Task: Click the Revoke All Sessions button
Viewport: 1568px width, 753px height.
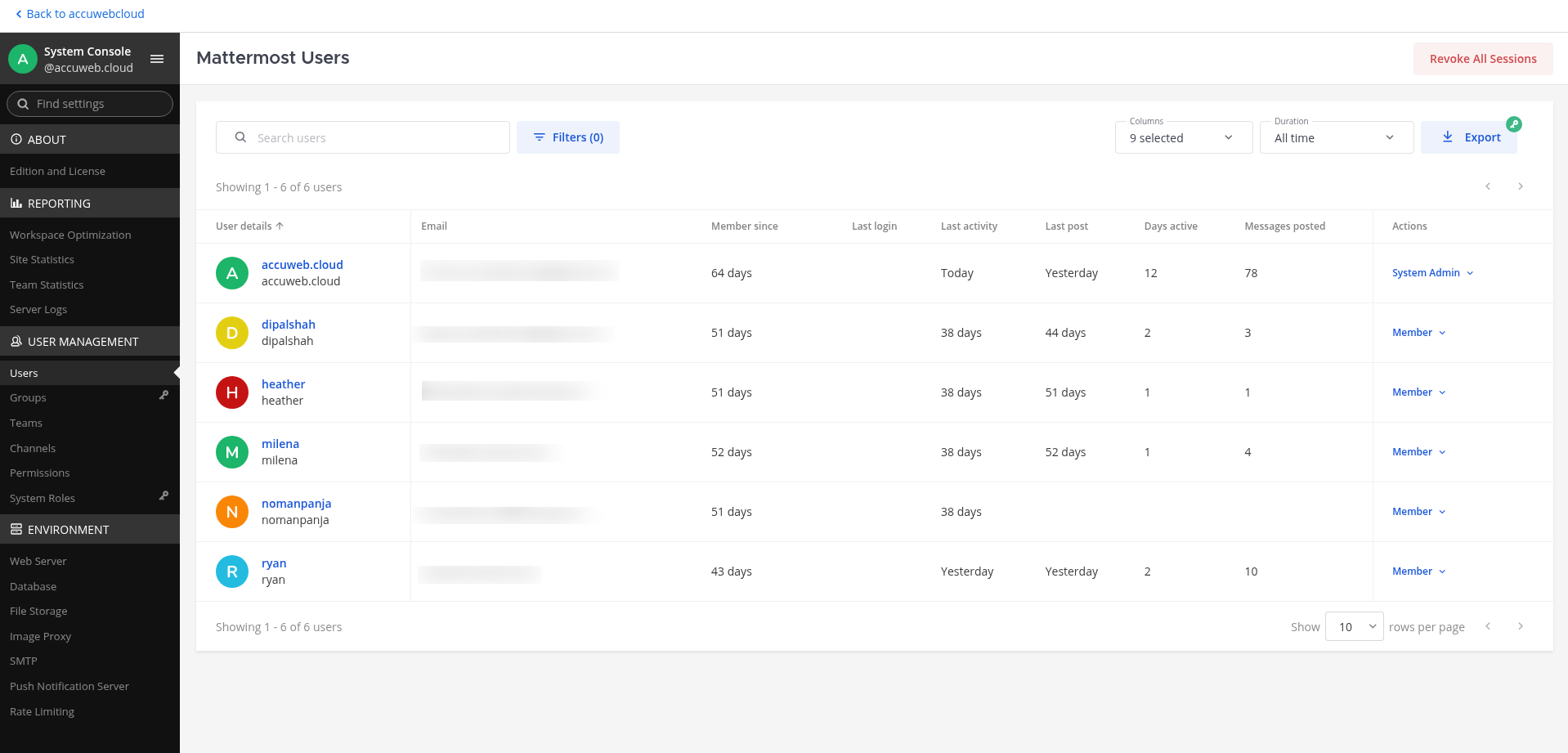Action: tap(1482, 58)
